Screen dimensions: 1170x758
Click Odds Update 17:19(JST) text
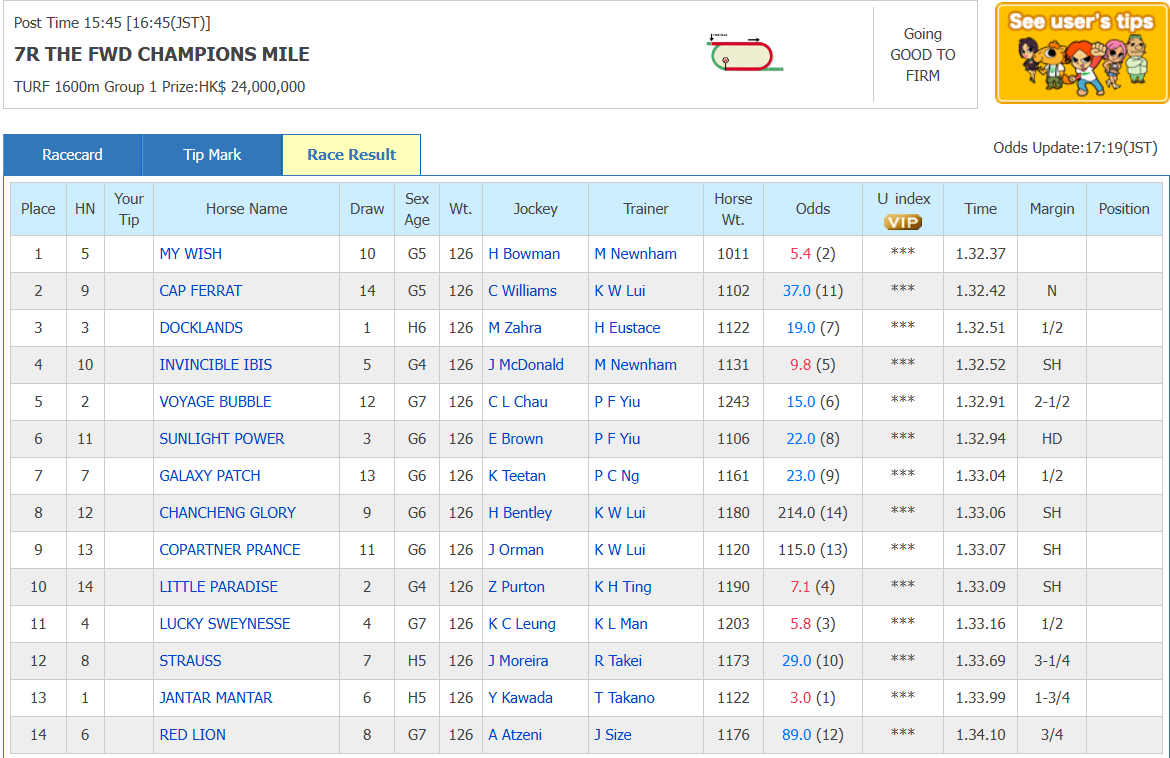(x=1075, y=148)
